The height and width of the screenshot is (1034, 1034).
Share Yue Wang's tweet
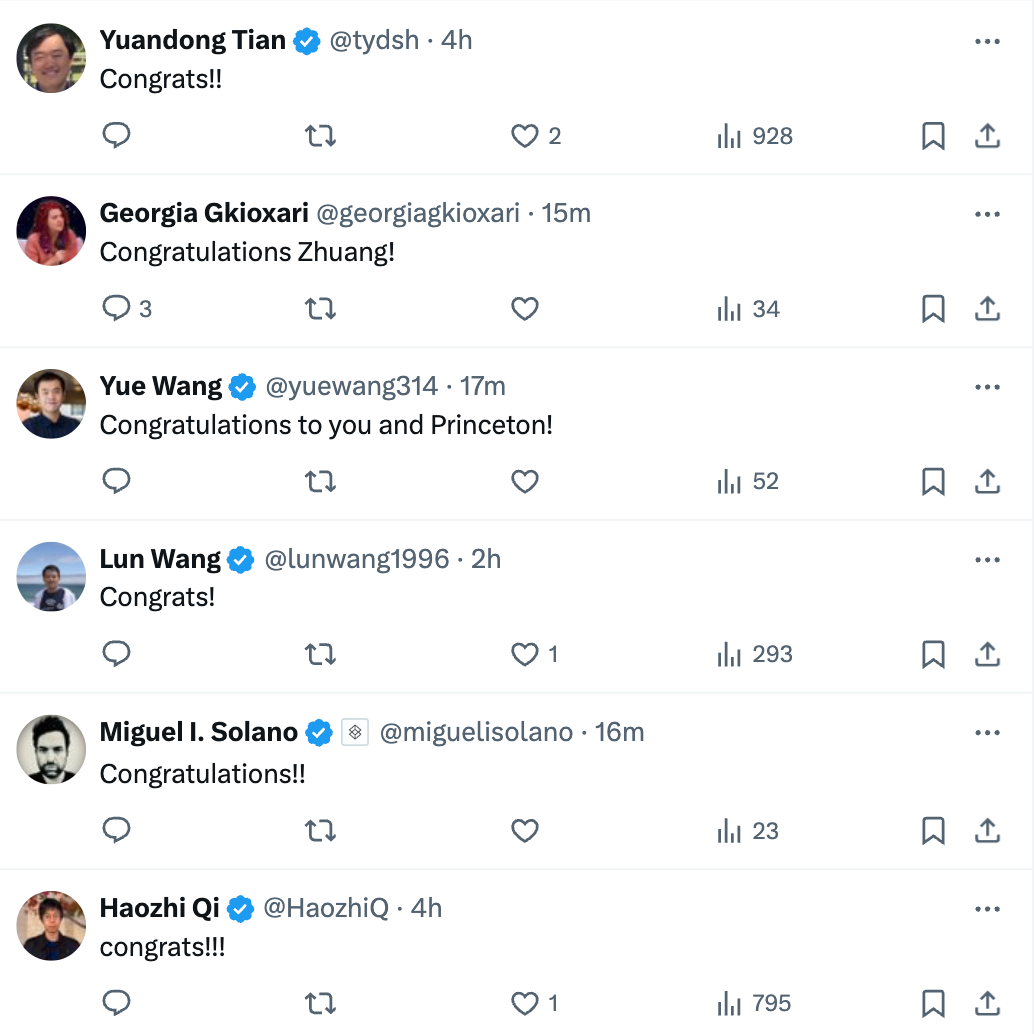point(987,482)
